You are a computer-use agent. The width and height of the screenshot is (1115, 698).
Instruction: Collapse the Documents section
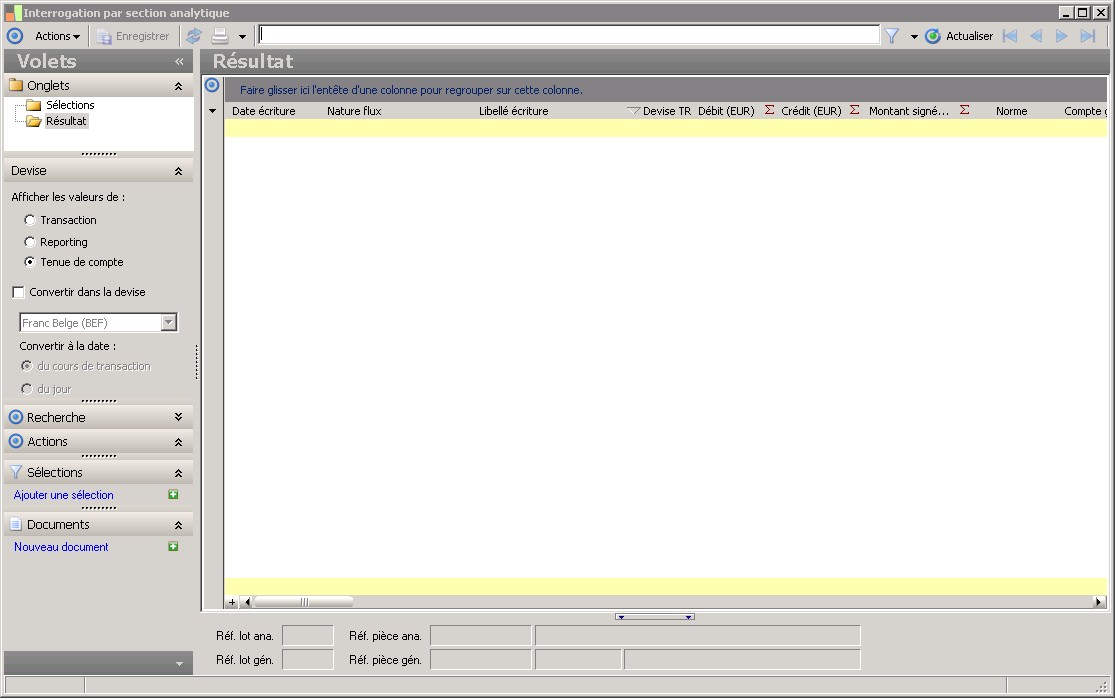coord(178,525)
